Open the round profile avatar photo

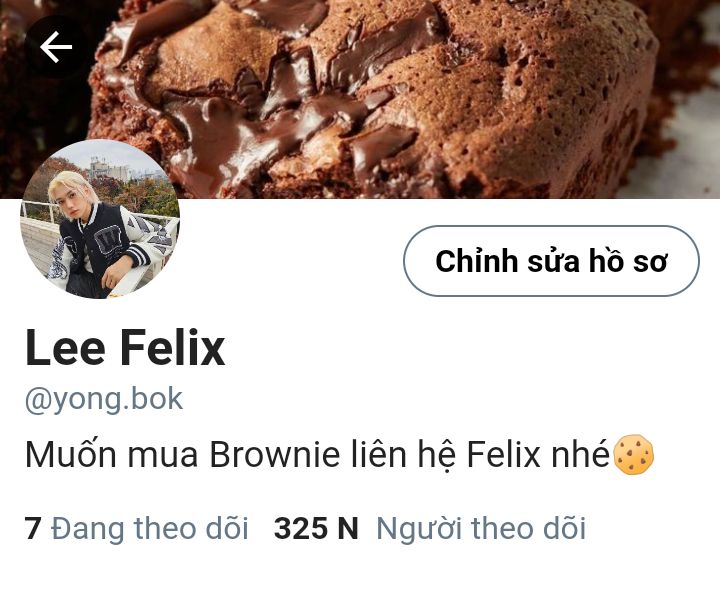point(100,219)
